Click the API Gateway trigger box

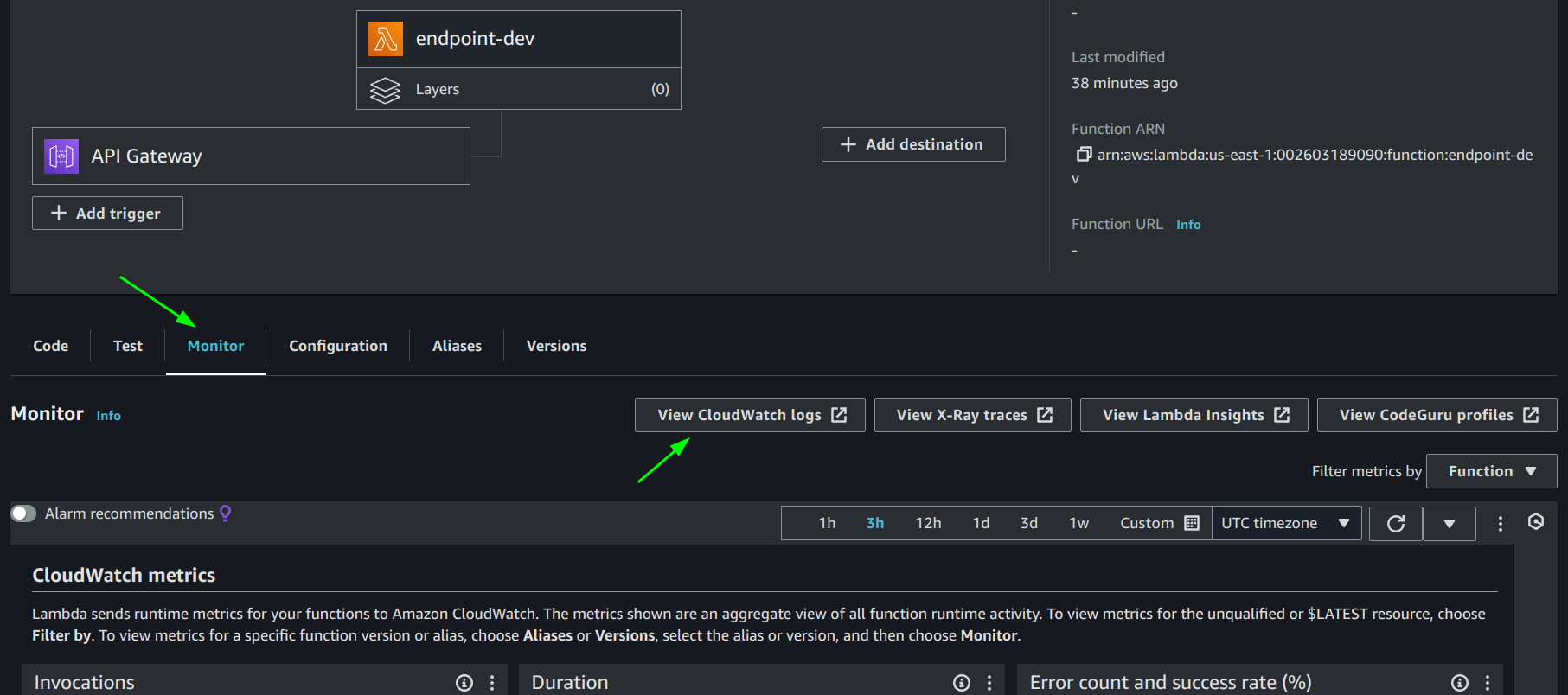(x=251, y=156)
